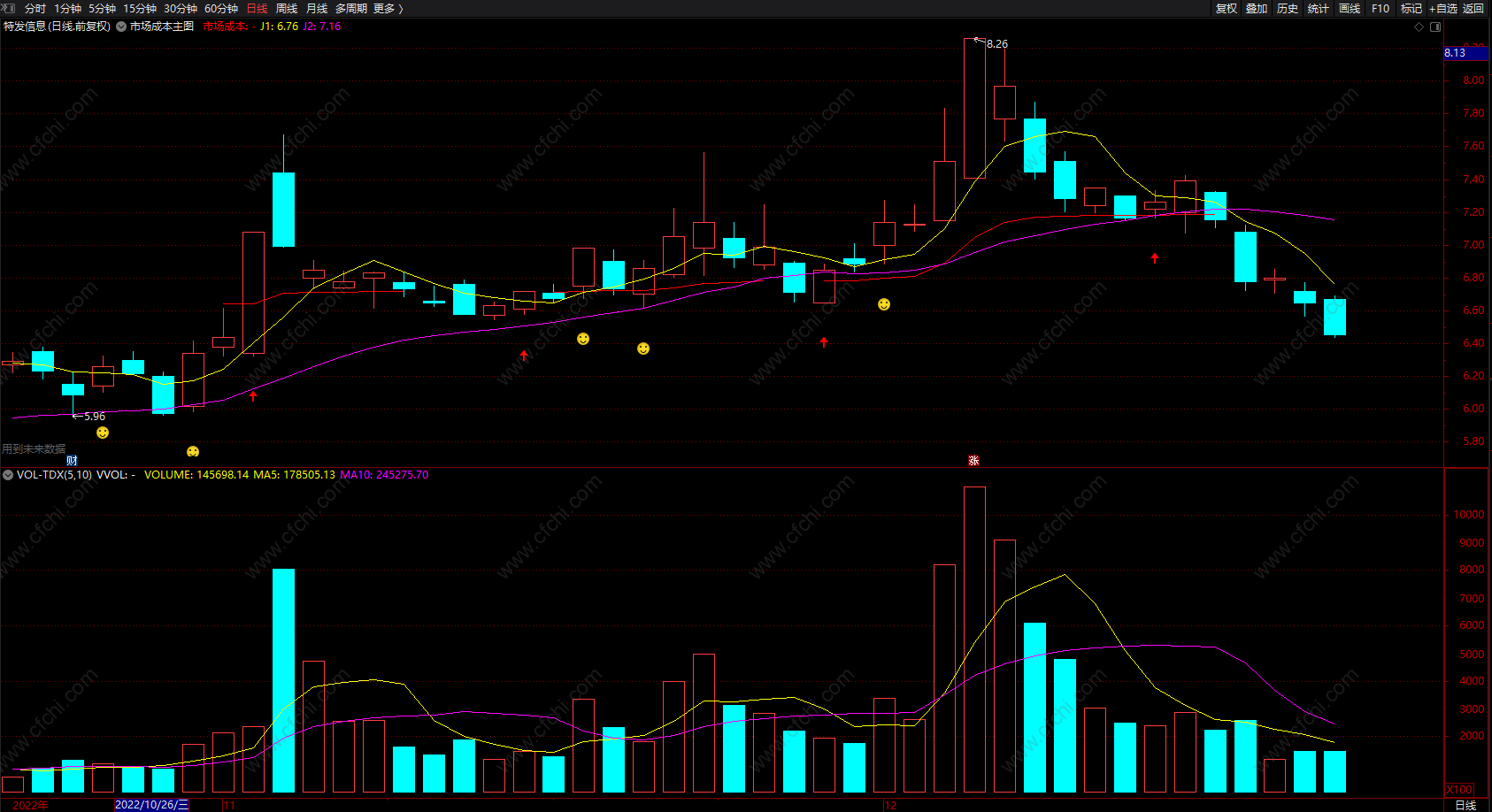
Task: Click the smiley icon just above 财 row
Action: [x=193, y=452]
